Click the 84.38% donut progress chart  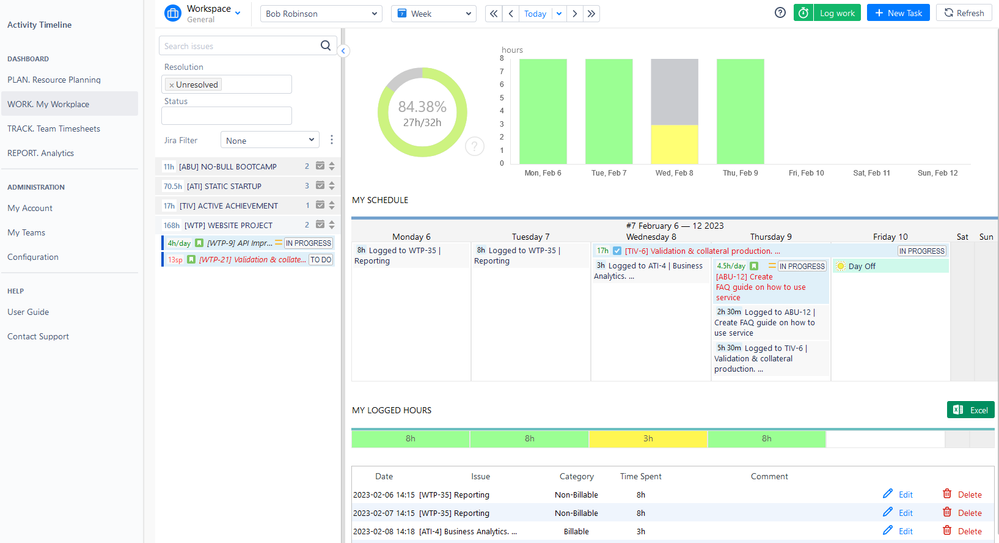click(422, 112)
